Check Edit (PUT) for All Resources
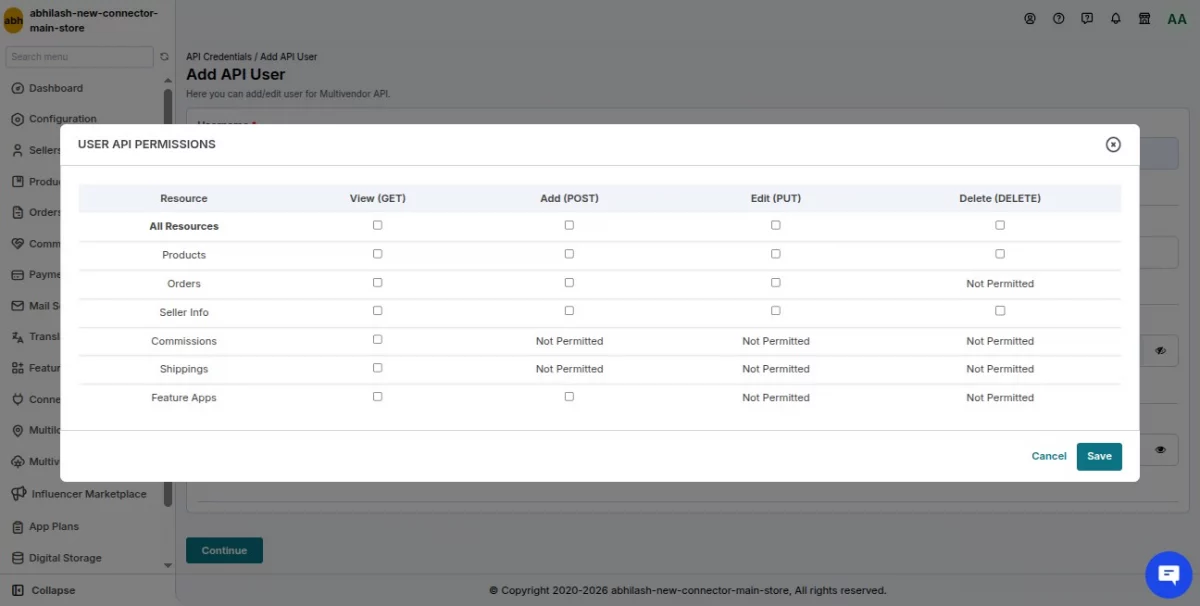Viewport: 1200px width, 606px height. (x=775, y=225)
